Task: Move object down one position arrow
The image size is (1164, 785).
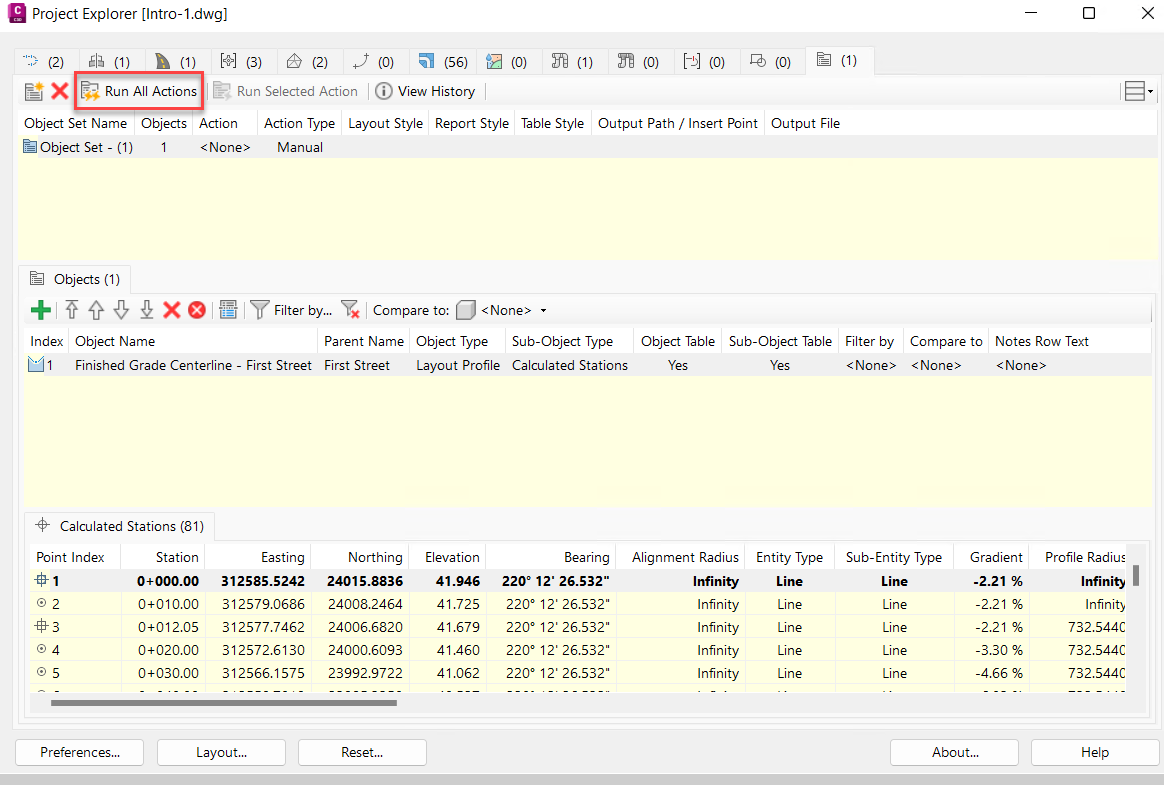Action: [x=121, y=310]
